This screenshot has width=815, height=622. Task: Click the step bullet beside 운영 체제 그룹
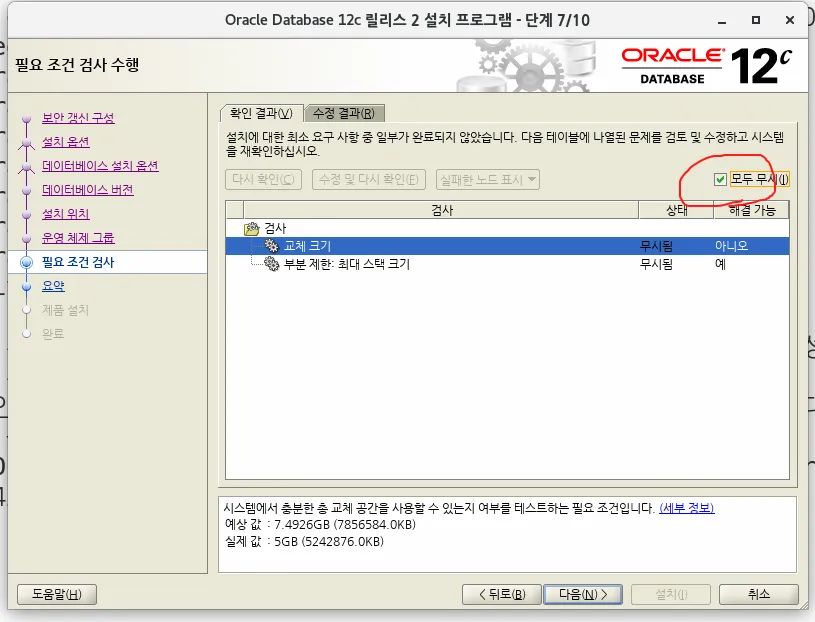tap(27, 239)
